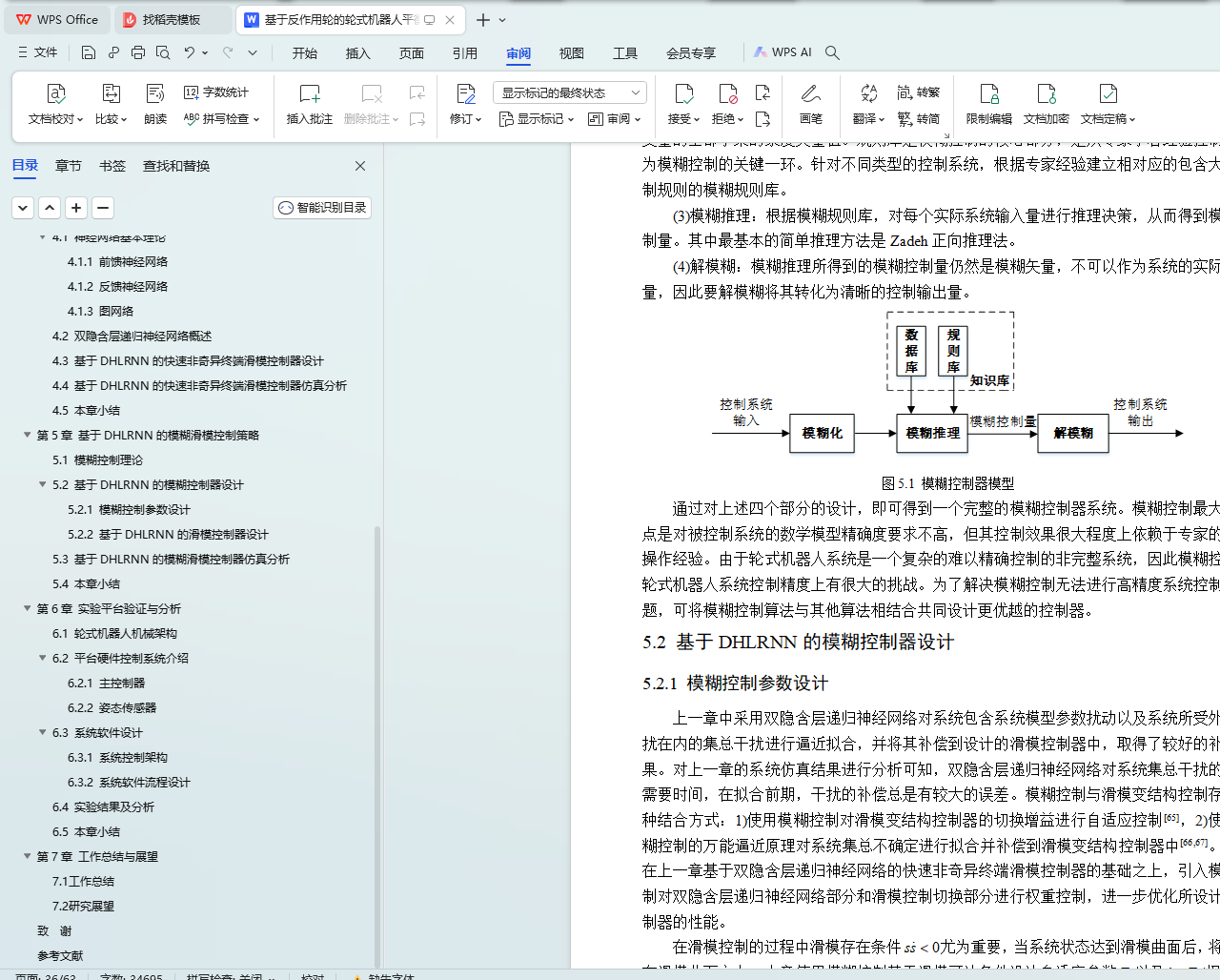This screenshot has height=980, width=1220.
Task: Convert text with 转简 button
Action: point(919,119)
